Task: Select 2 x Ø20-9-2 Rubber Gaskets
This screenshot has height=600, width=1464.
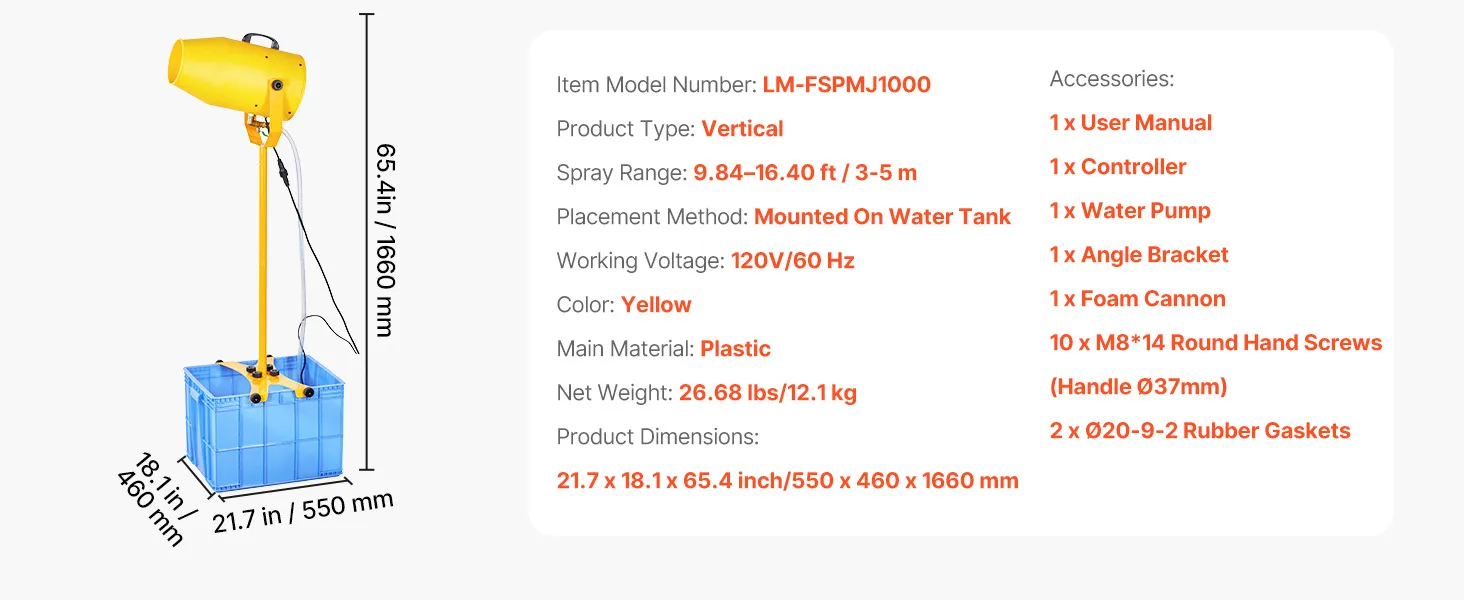Action: pyautogui.click(x=1199, y=431)
